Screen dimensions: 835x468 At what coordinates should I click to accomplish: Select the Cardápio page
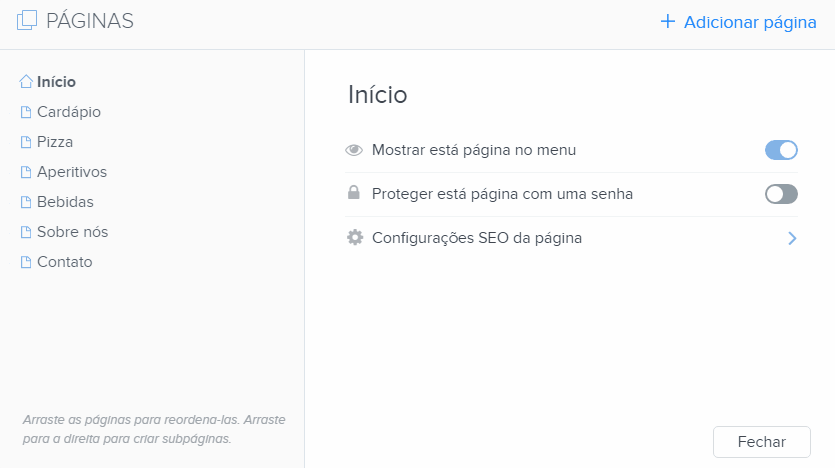tap(69, 112)
